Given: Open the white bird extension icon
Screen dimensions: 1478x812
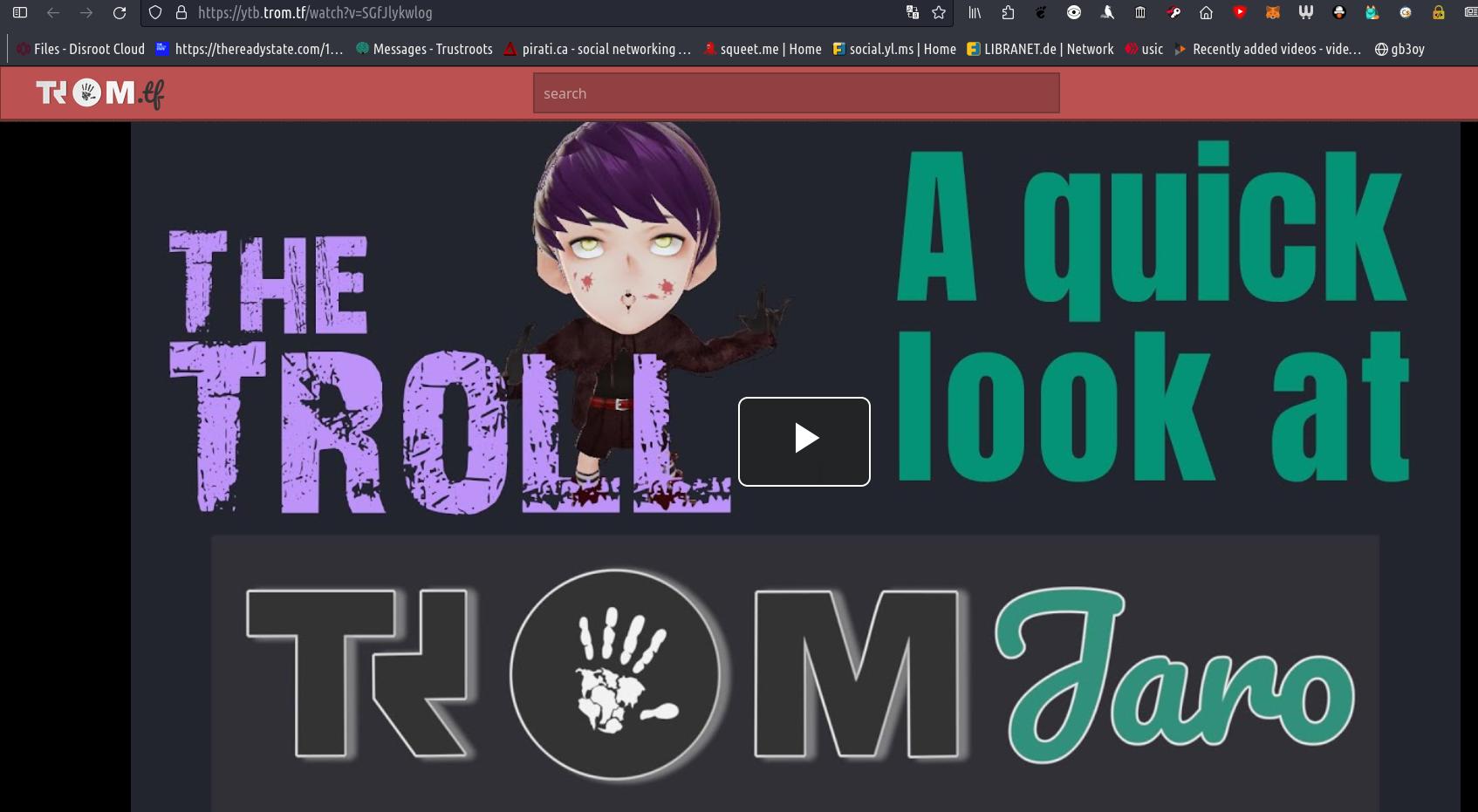Looking at the screenshot, I should pyautogui.click(x=1106, y=13).
